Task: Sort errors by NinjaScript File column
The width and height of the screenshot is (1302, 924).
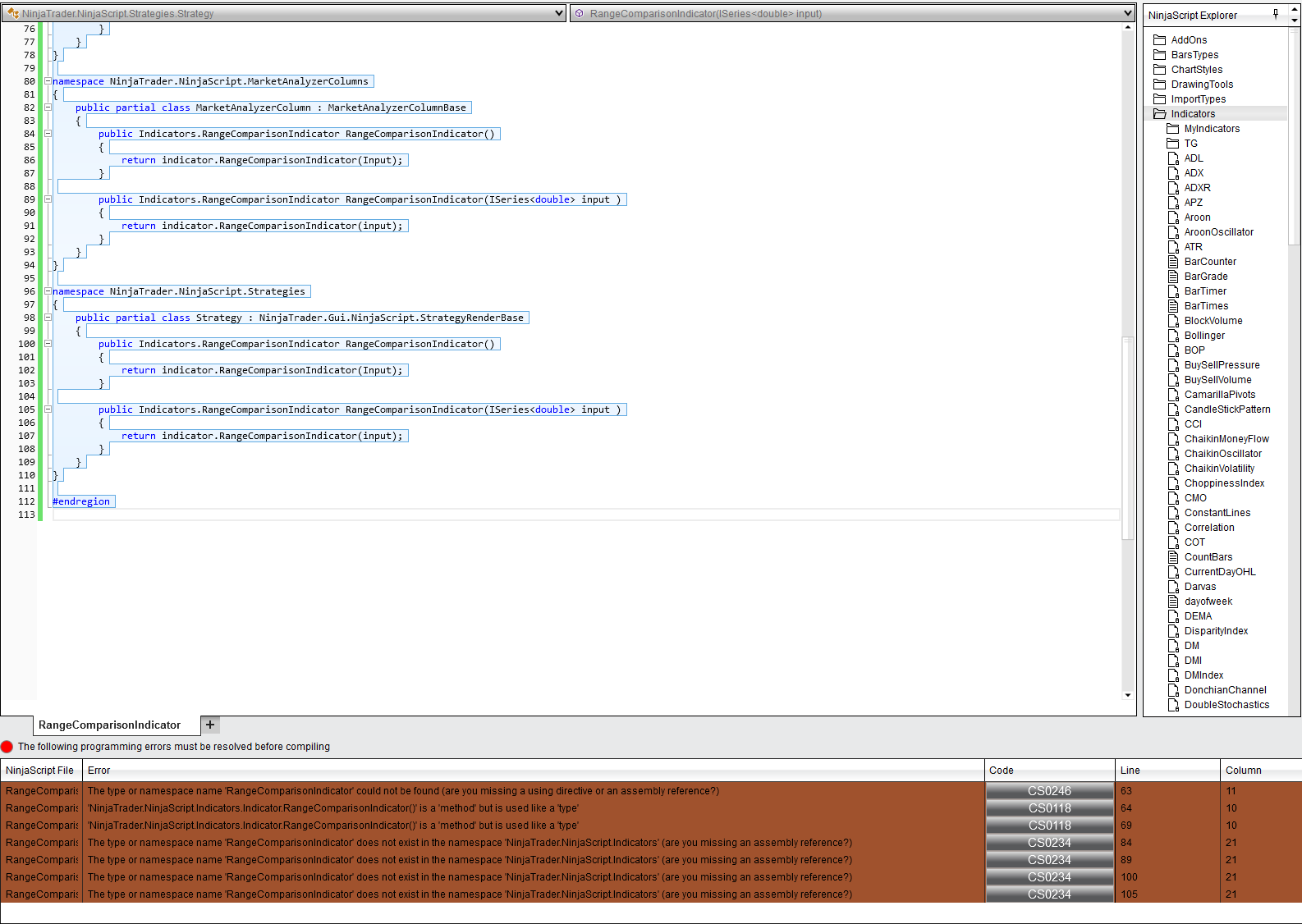Action: tap(41, 771)
